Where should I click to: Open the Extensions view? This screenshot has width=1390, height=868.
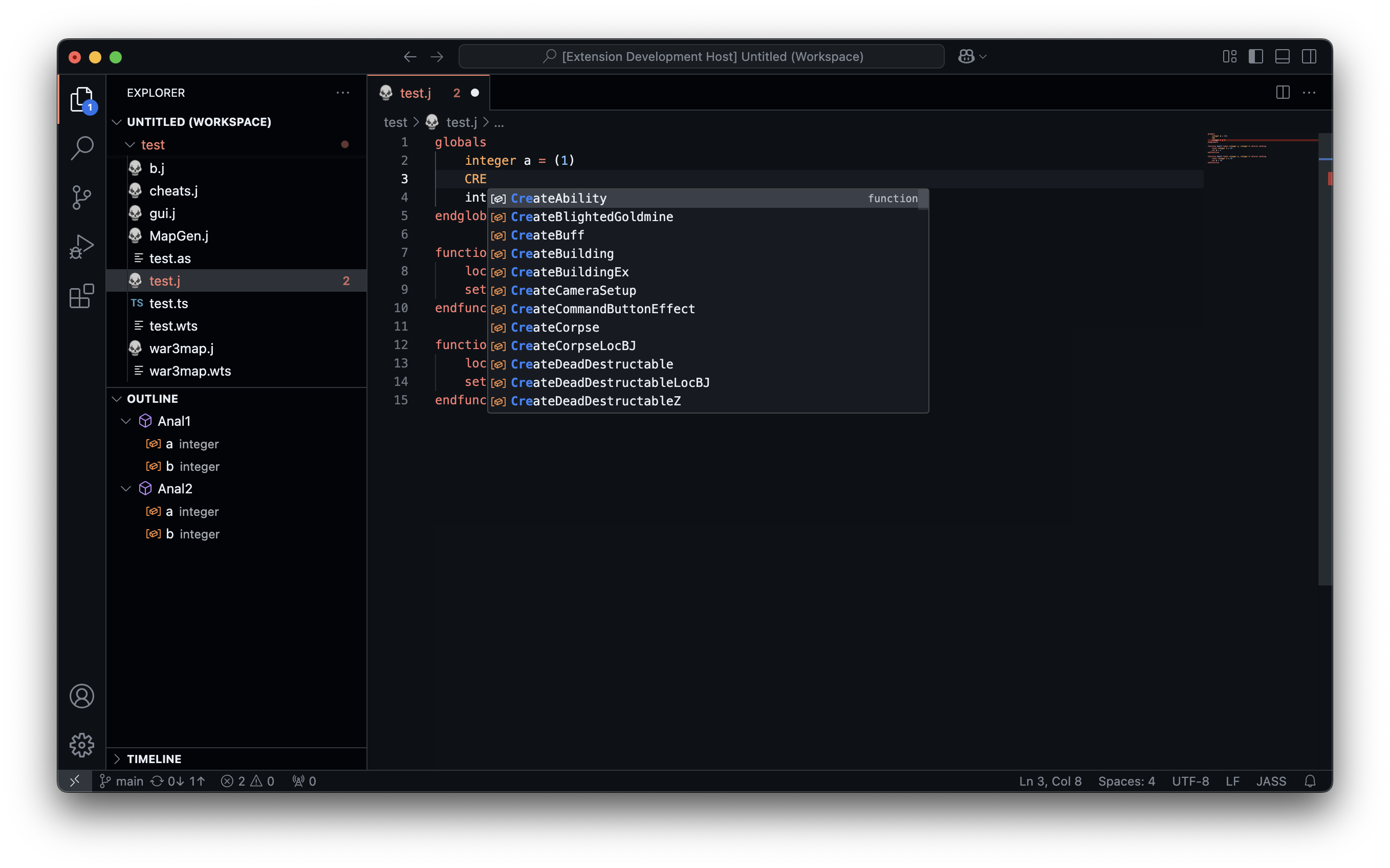pos(81,296)
